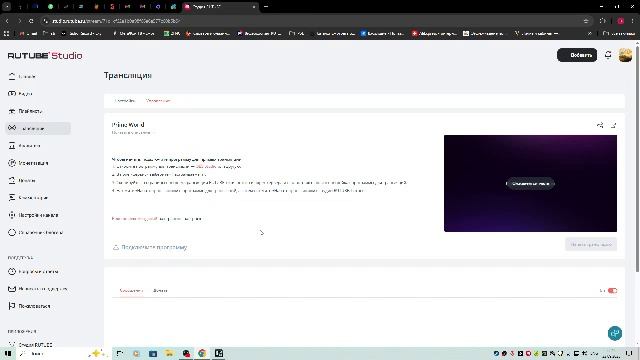Click the RUTUBE Studio logo
640x360 pixels.
tap(45, 56)
